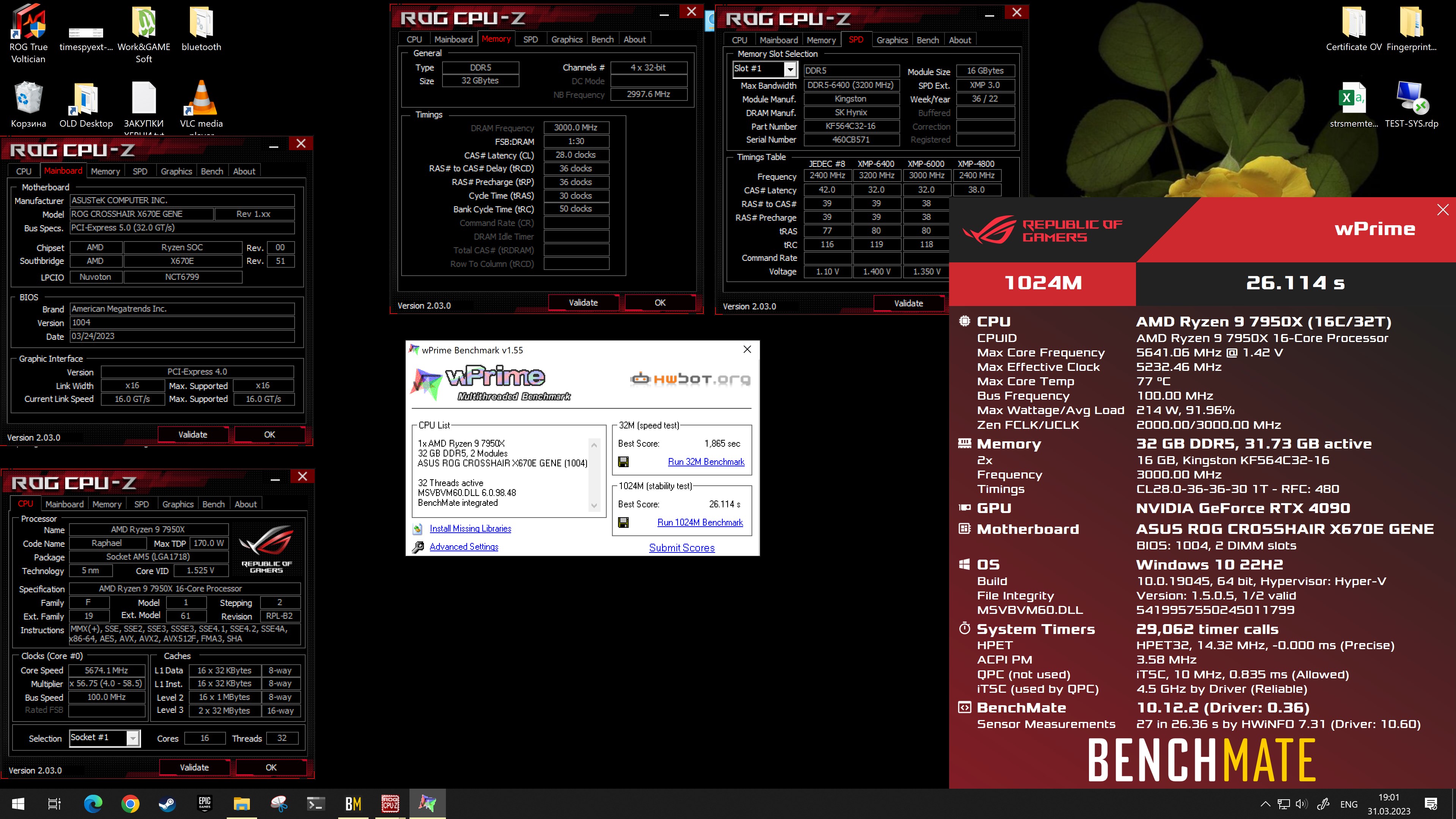This screenshot has height=819, width=1456.
Task: Open the Advanced Settings link
Action: 464,546
